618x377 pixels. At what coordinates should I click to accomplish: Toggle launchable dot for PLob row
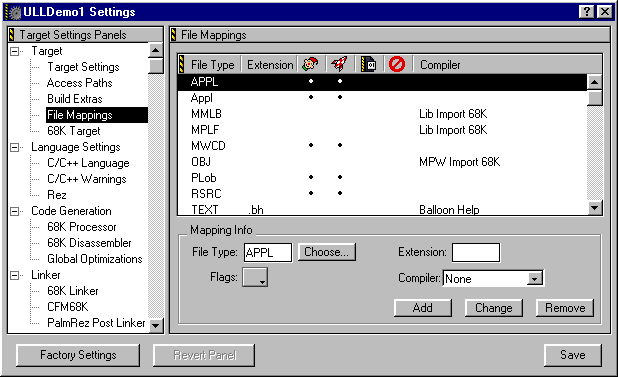point(340,177)
